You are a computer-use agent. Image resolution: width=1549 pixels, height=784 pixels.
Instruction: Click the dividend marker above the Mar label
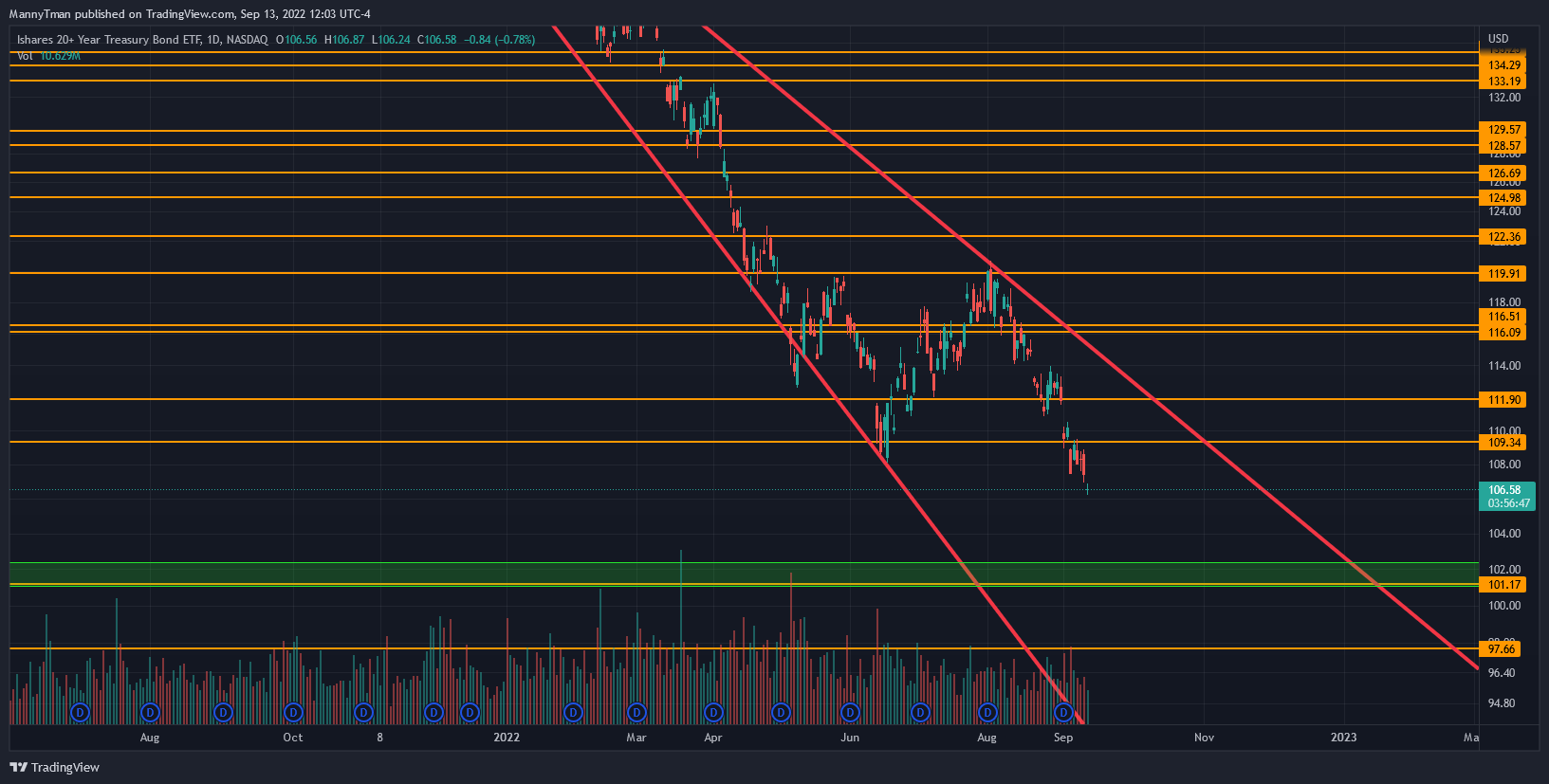point(636,712)
